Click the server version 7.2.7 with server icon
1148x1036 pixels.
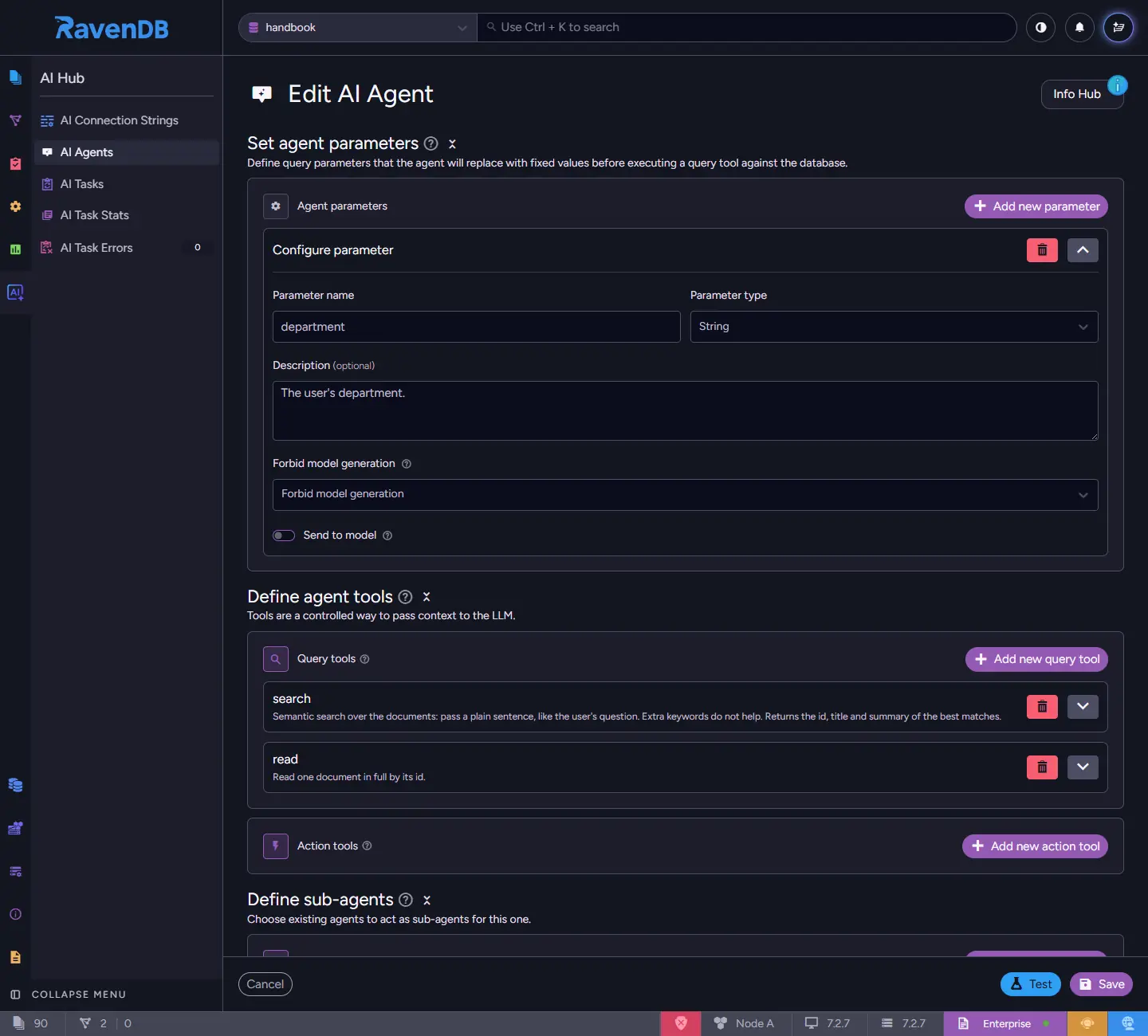[x=903, y=1023]
